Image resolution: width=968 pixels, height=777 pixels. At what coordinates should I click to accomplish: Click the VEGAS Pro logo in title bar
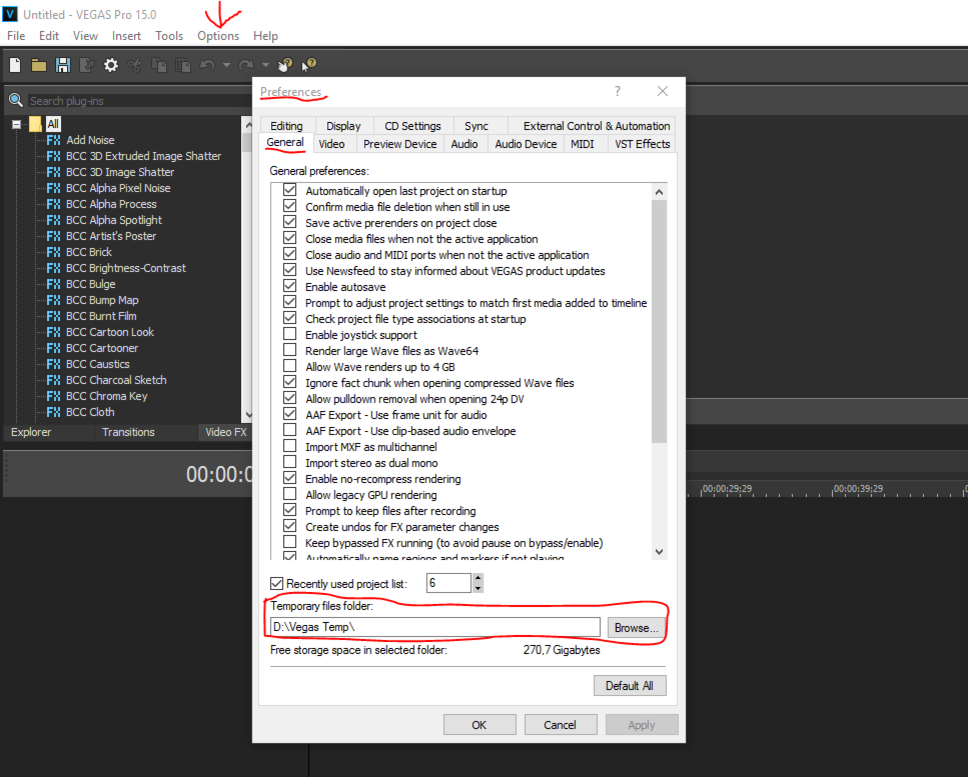click(10, 14)
